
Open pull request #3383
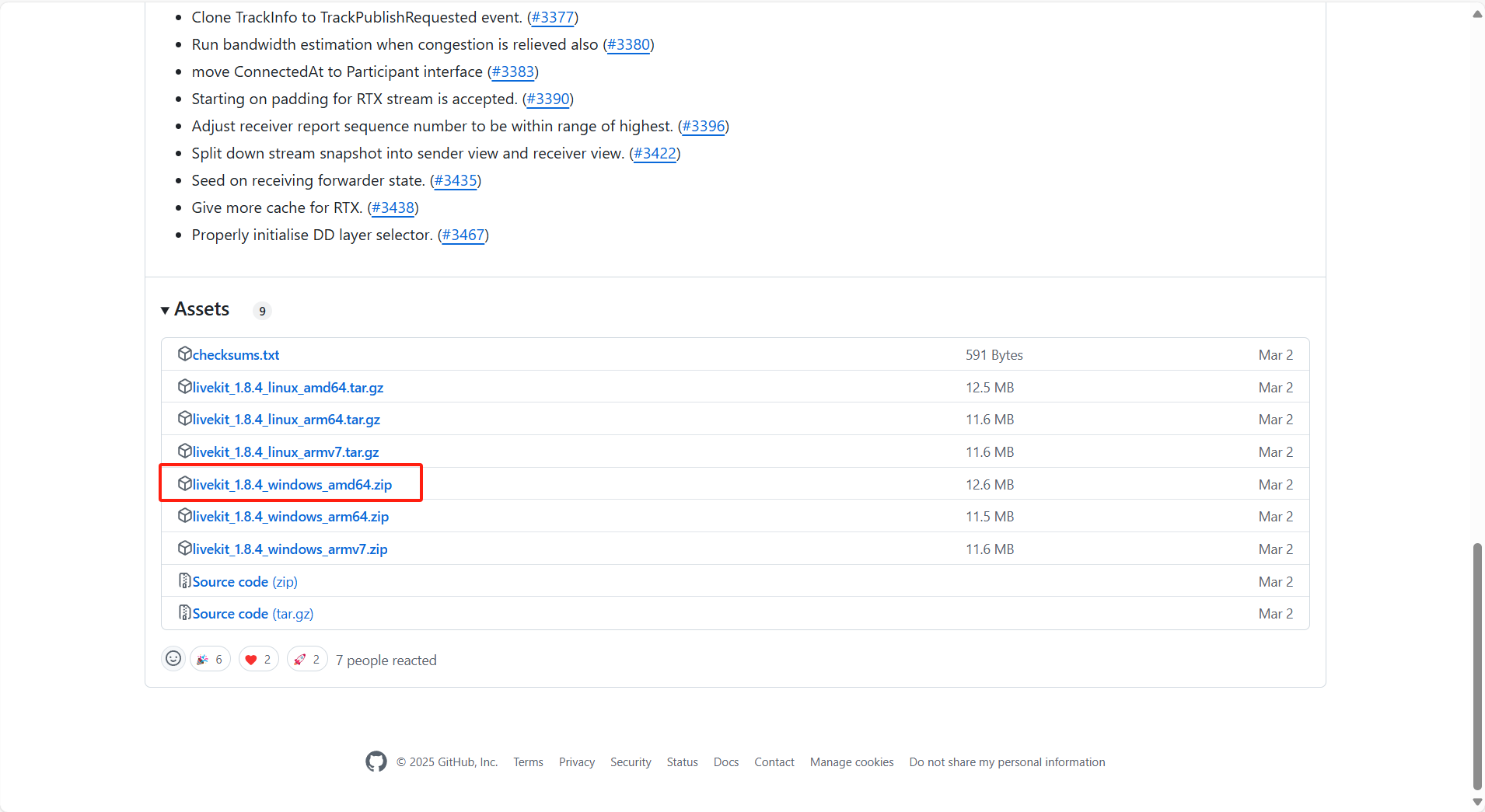click(513, 71)
